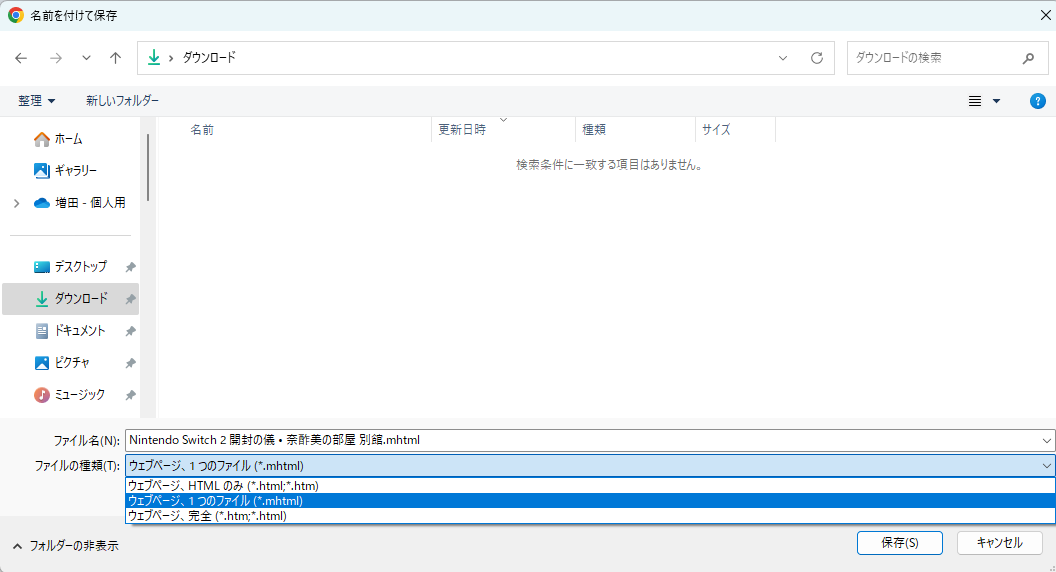Expand the 増田 - 個人用 tree node
This screenshot has width=1056, height=572.
[16, 203]
